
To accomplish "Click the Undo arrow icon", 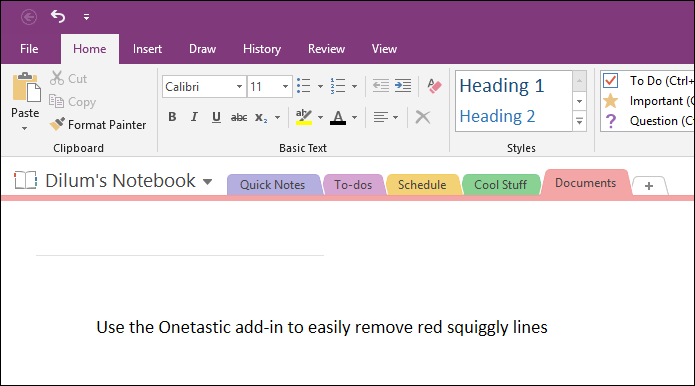I will click(x=58, y=17).
